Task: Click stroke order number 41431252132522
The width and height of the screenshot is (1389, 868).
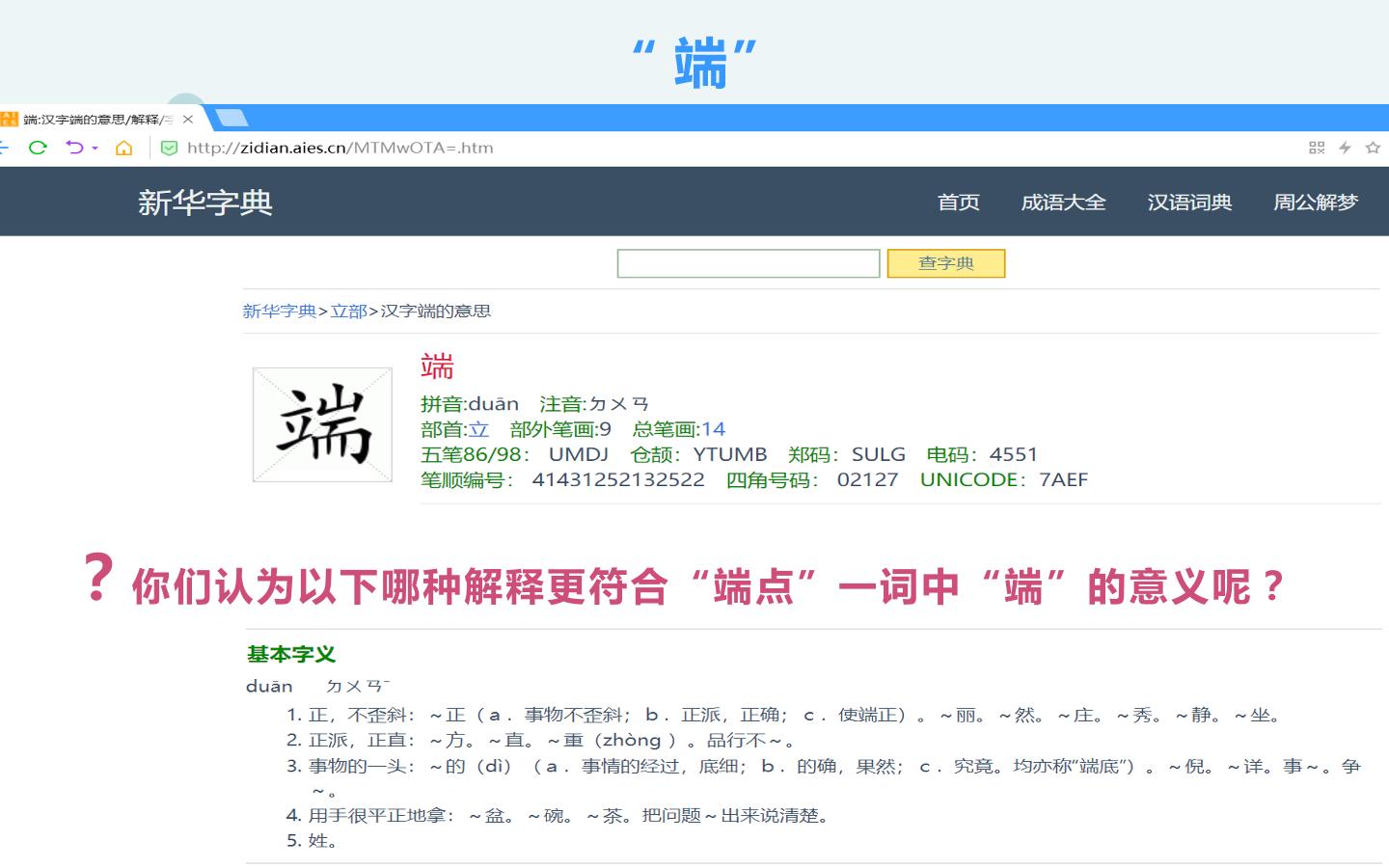Action: click(x=618, y=479)
